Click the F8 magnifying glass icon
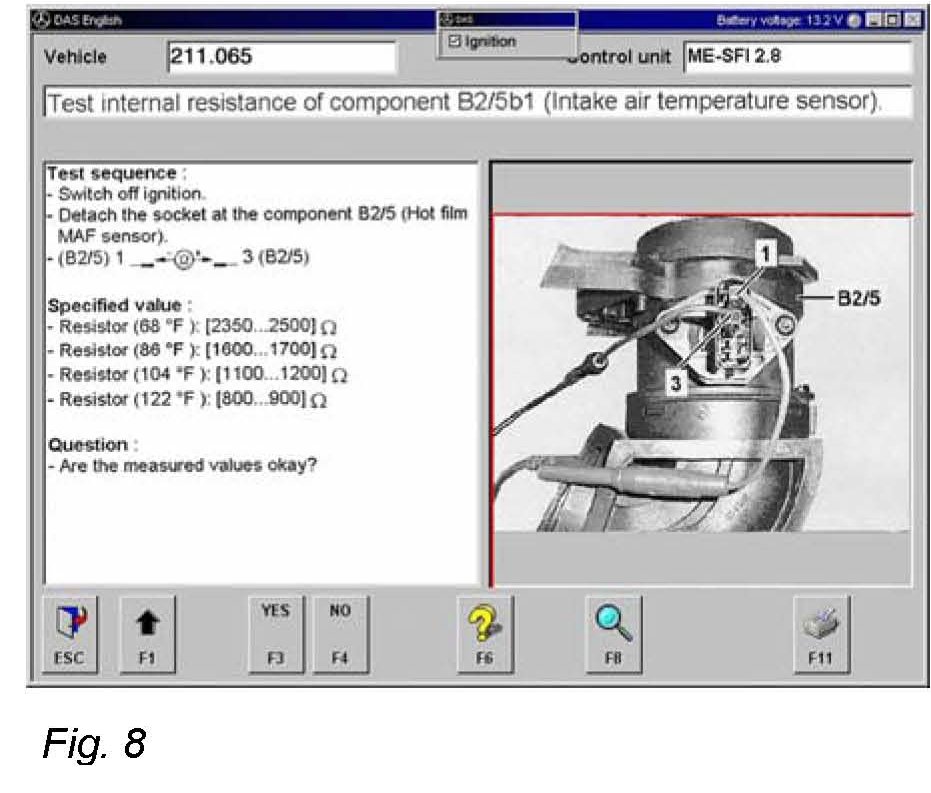The image size is (931, 793). coord(613,632)
